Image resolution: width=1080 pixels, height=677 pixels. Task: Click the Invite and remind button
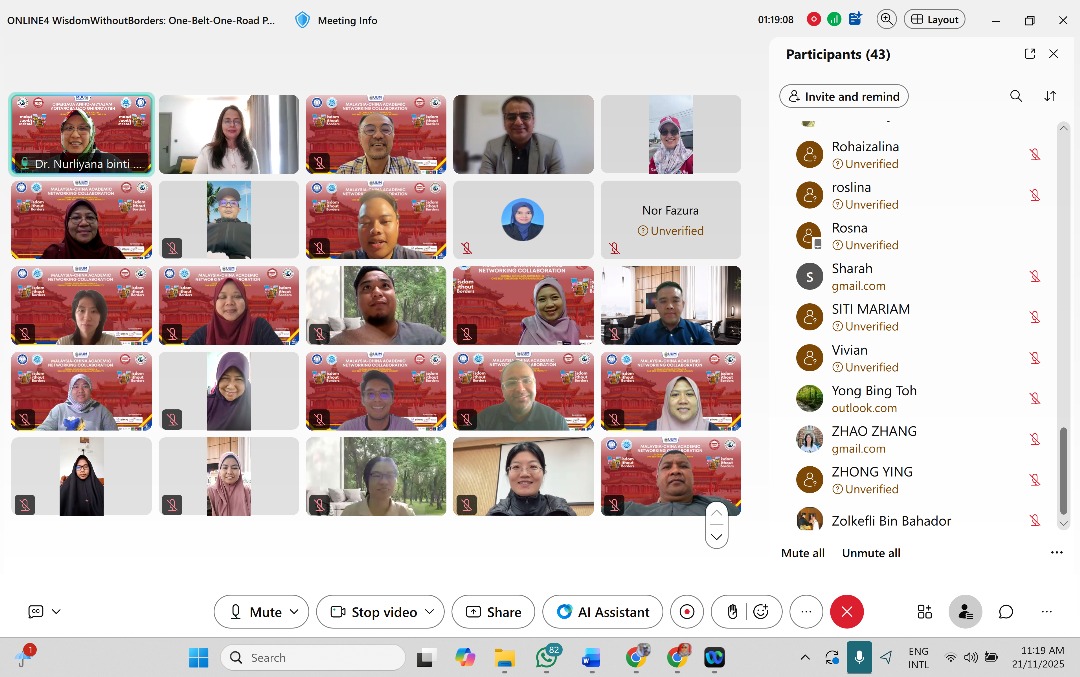pyautogui.click(x=843, y=96)
